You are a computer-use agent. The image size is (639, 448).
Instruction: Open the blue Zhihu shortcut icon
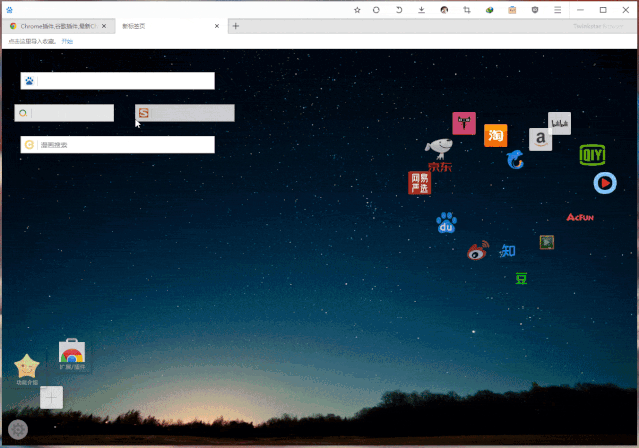[508, 251]
